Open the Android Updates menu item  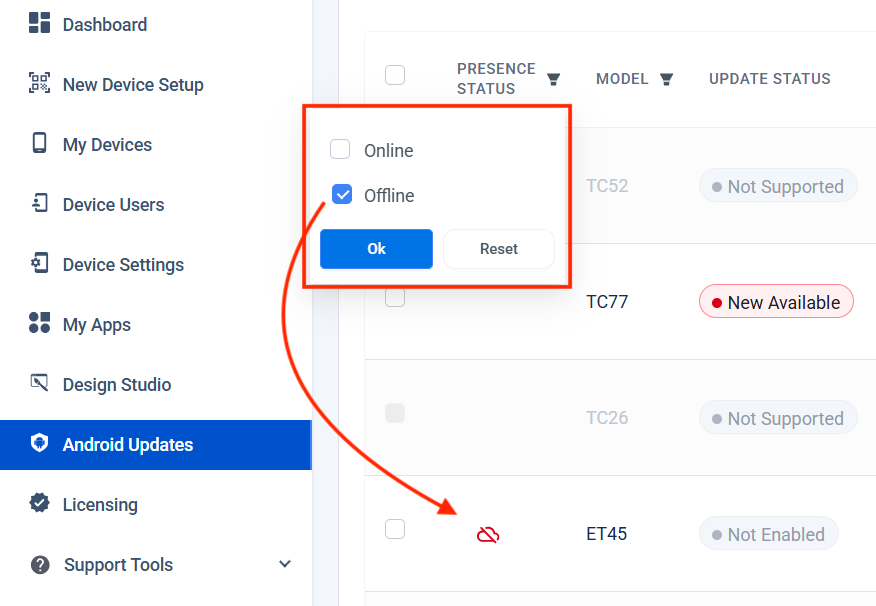click(128, 445)
